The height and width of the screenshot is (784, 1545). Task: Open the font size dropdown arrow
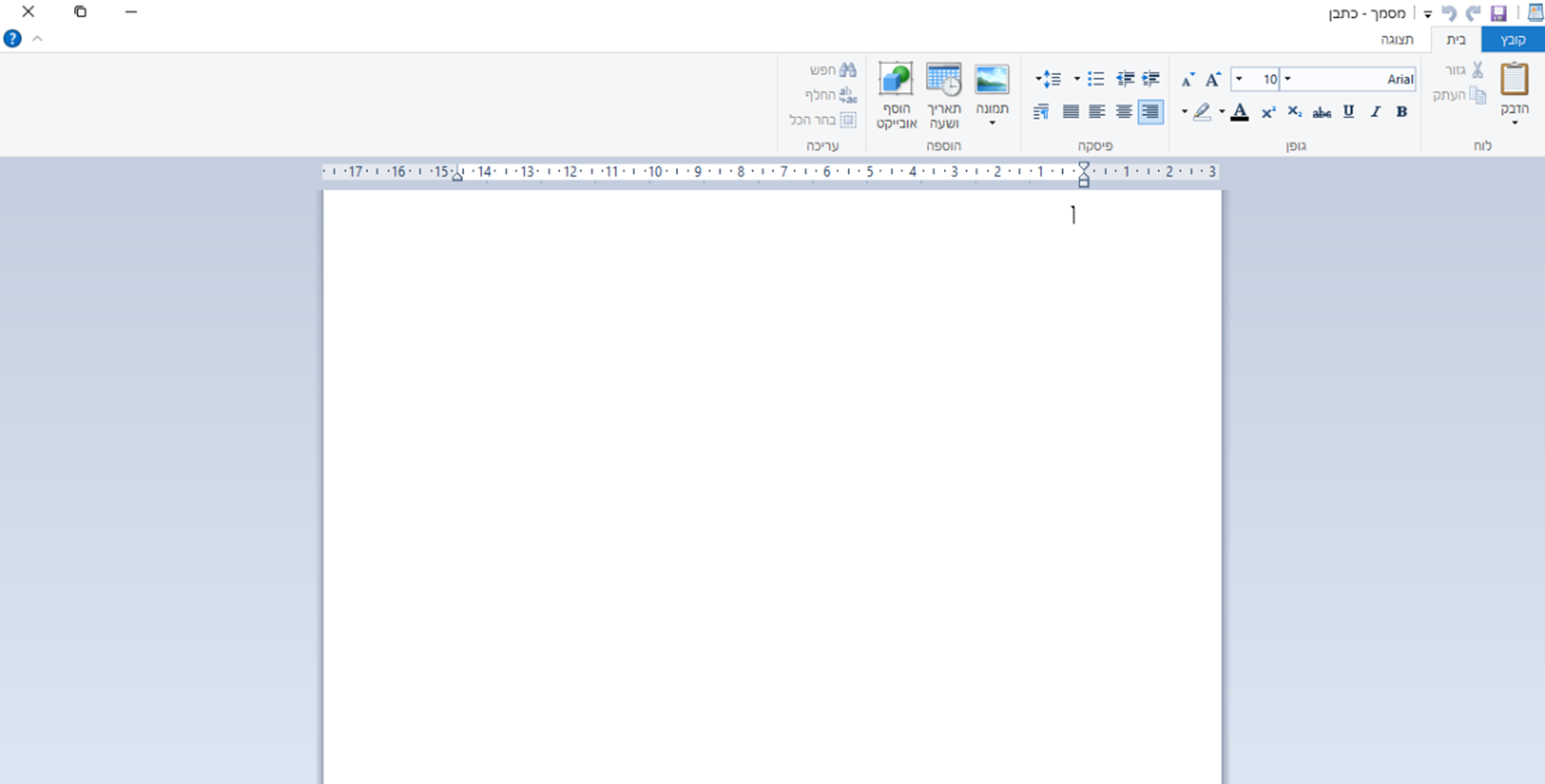[x=1239, y=79]
